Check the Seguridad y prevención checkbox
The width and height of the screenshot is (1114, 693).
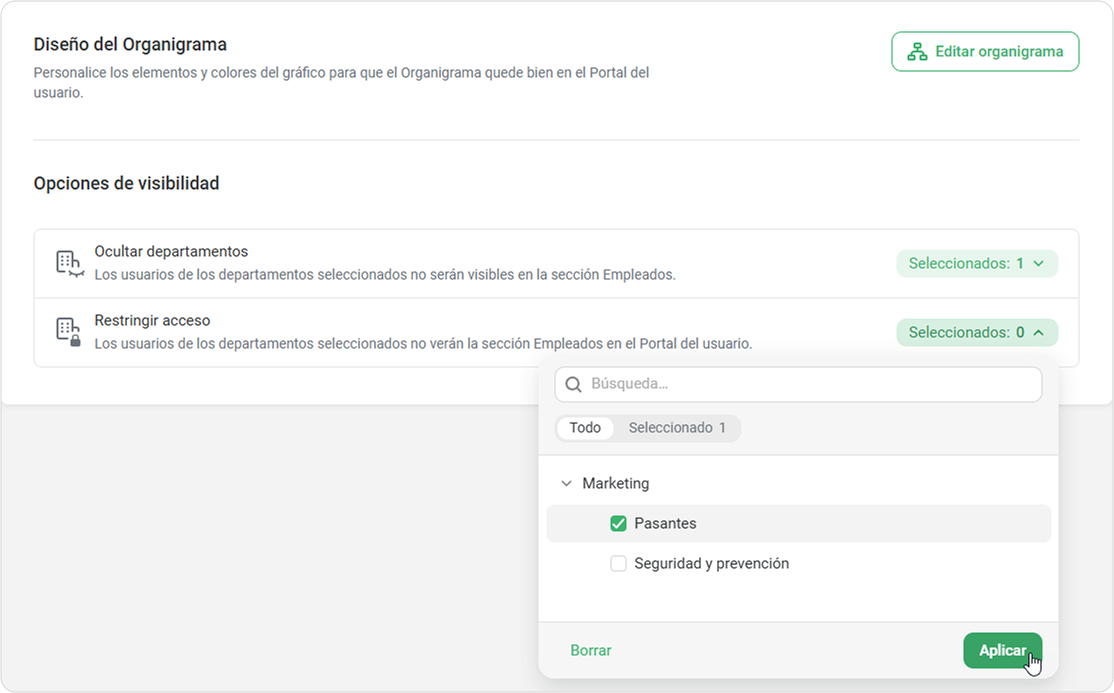618,564
